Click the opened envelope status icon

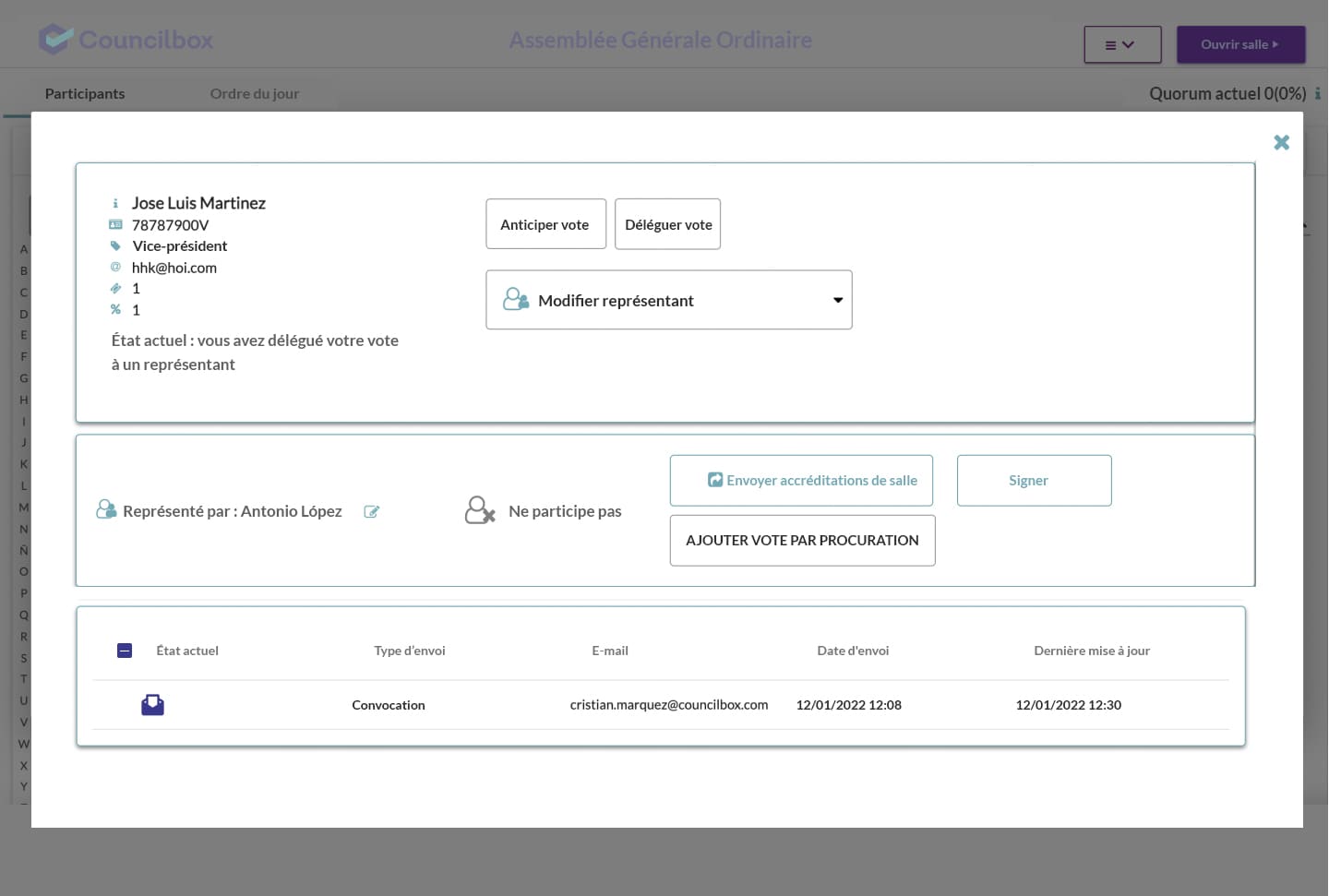click(152, 705)
